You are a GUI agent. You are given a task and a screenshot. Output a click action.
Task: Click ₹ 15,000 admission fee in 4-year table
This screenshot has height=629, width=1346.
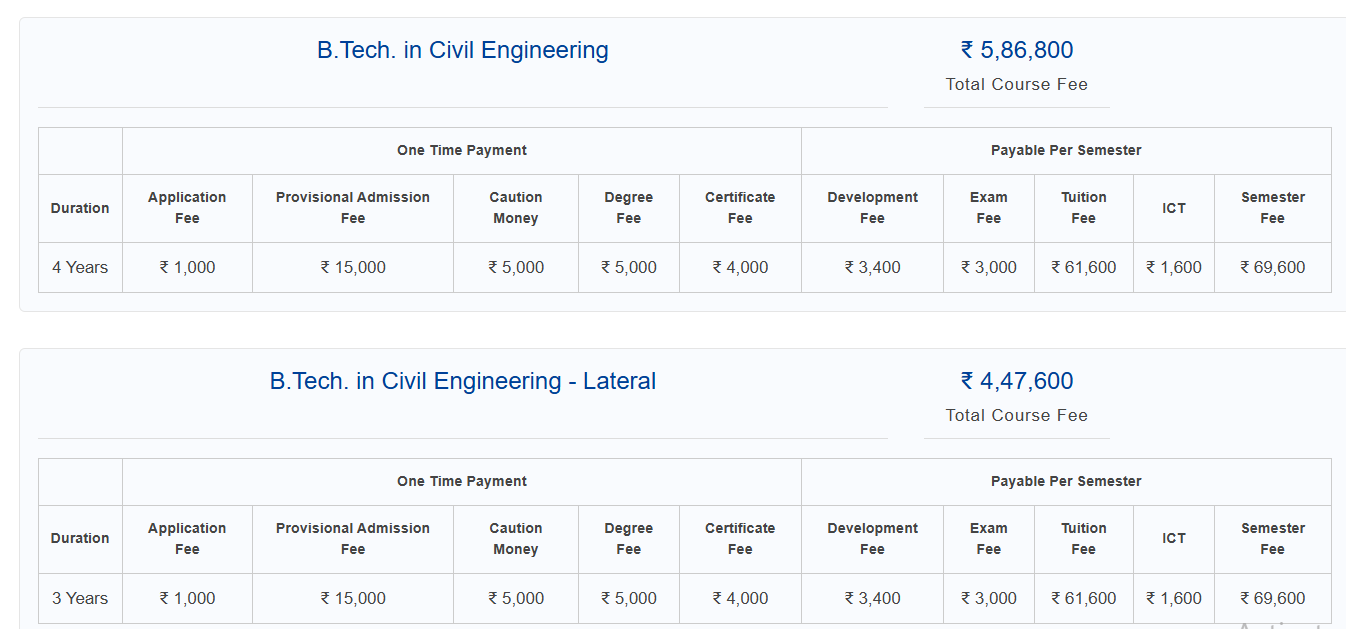[353, 267]
